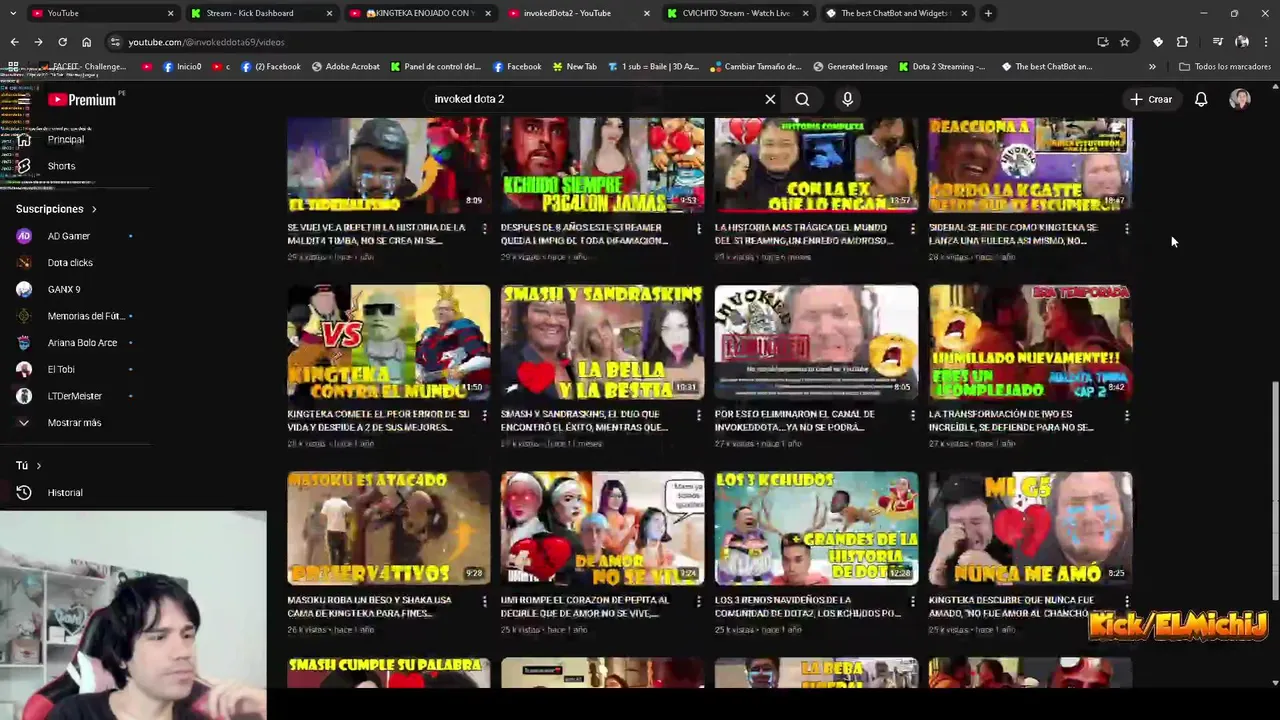Bookmark this page star icon
This screenshot has width=1280, height=720.
pos(1124,42)
